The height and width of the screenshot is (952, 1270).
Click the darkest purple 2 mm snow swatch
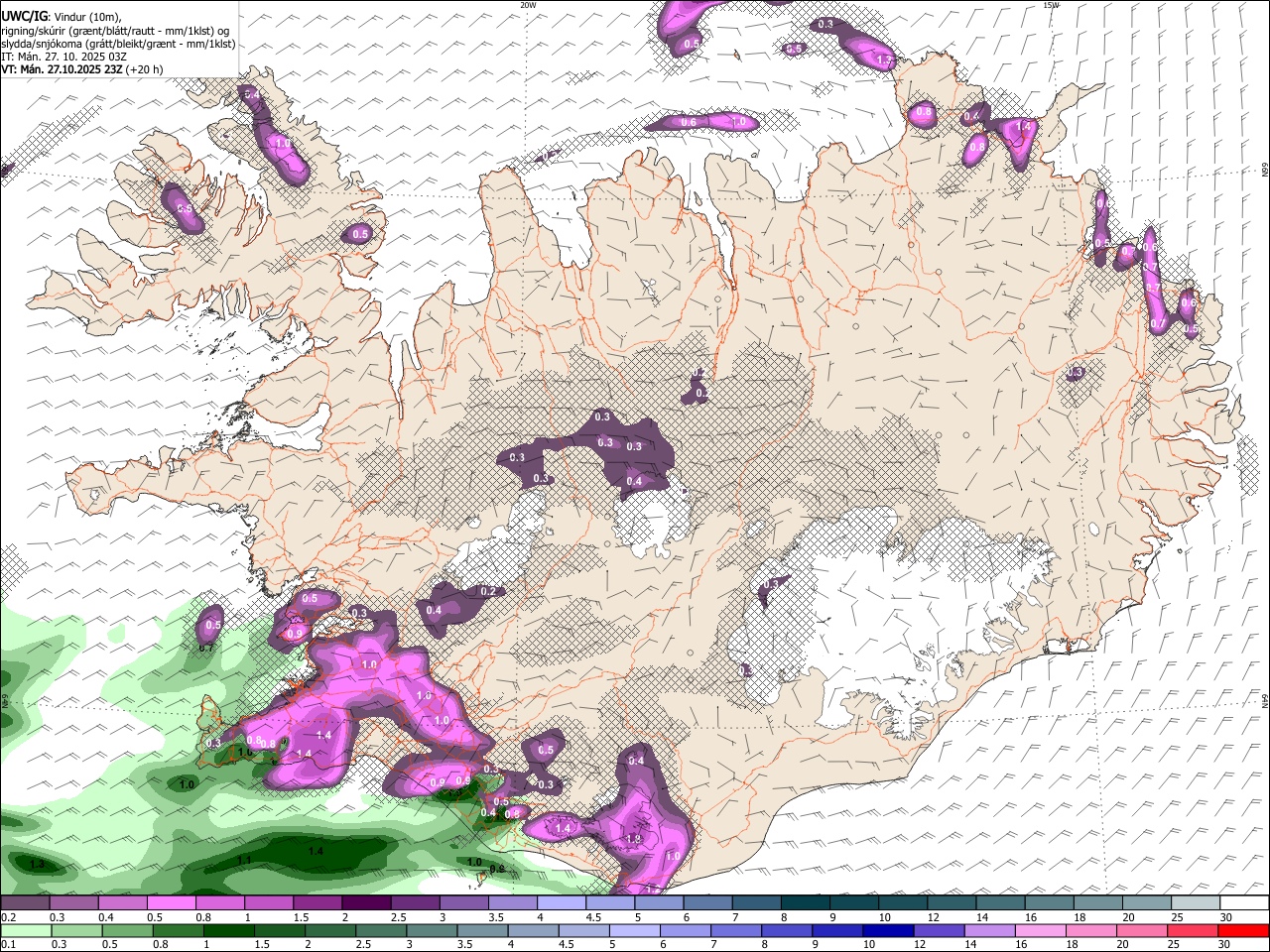366,903
